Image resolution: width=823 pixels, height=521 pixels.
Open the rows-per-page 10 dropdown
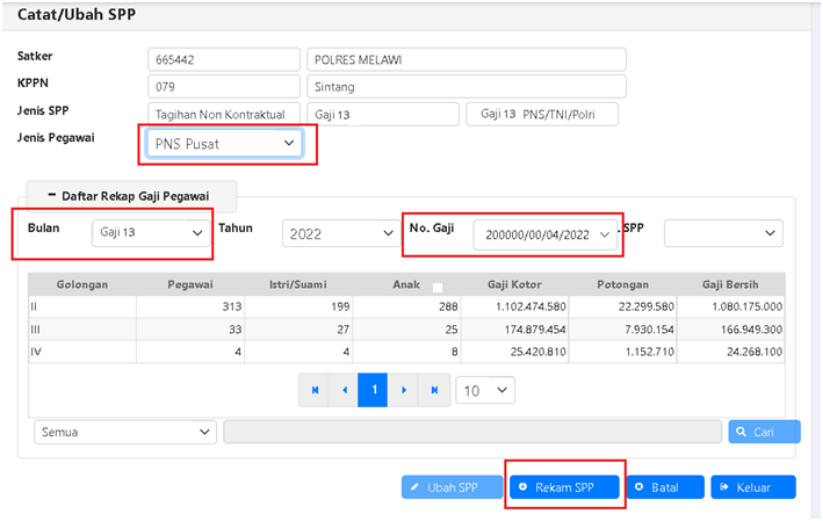(x=485, y=390)
